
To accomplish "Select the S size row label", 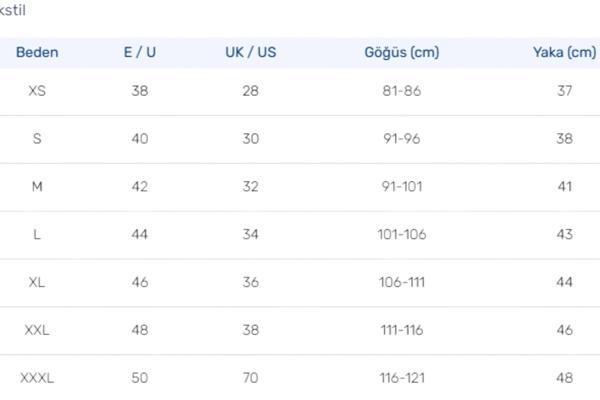I will [x=37, y=138].
